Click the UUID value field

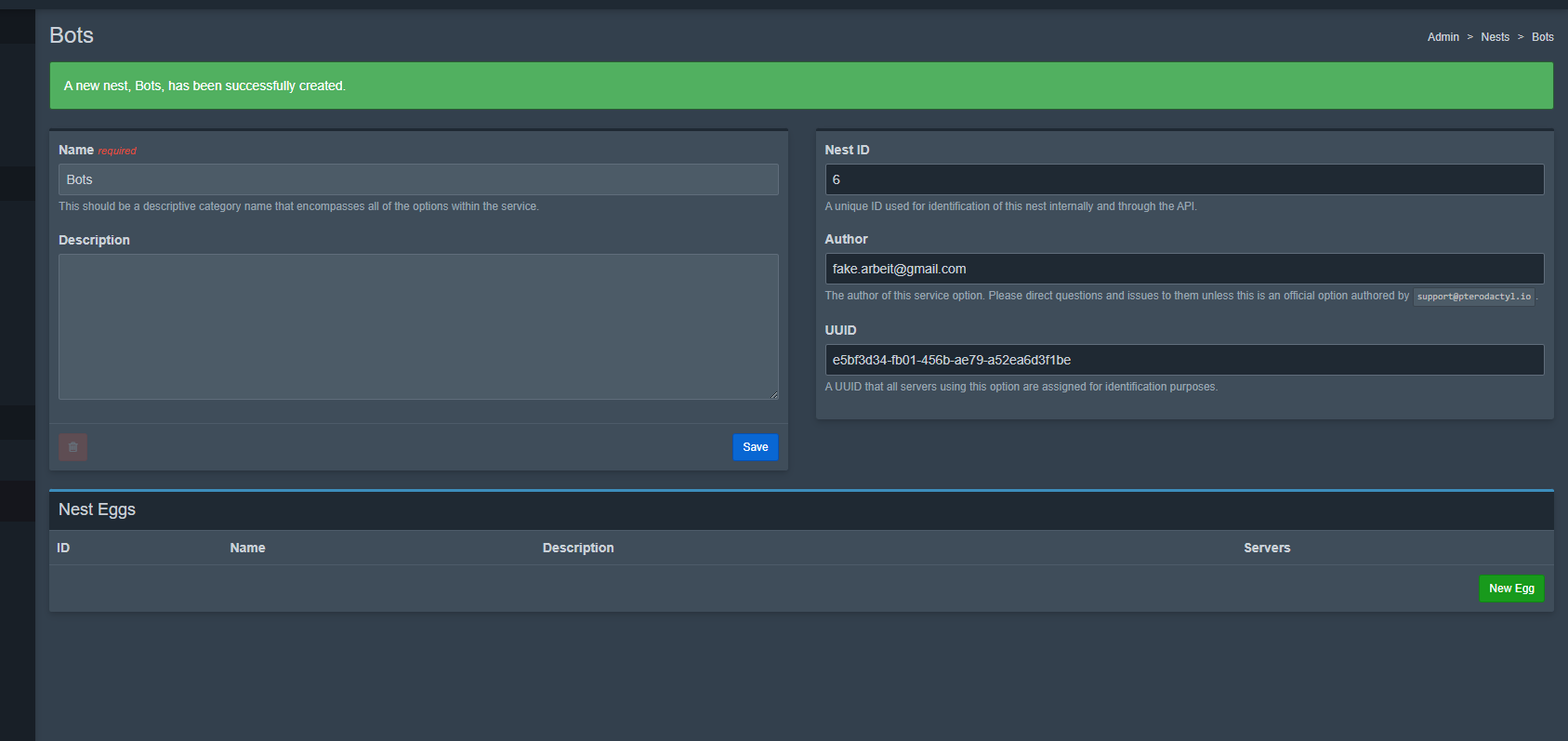tap(1183, 360)
